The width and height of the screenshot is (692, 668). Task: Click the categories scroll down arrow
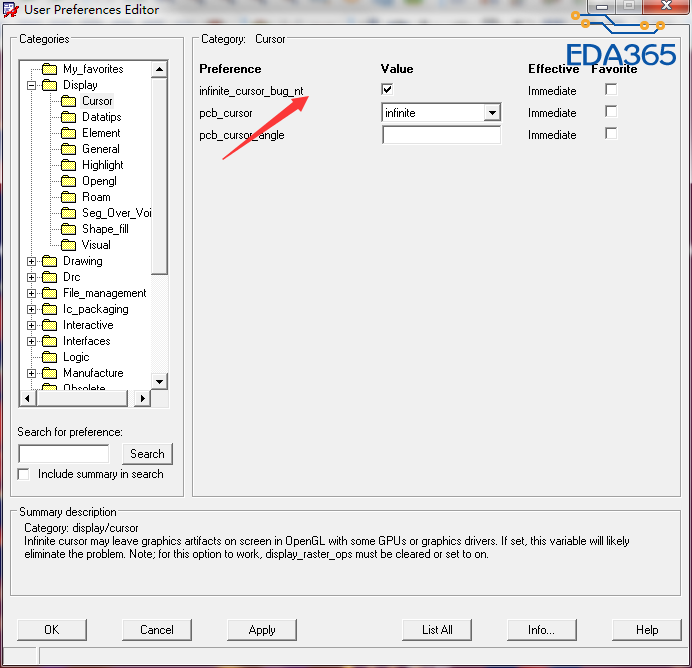159,381
